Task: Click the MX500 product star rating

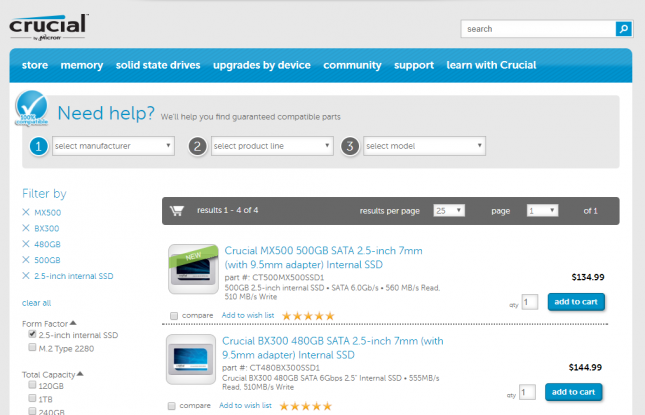Action: pos(308,316)
